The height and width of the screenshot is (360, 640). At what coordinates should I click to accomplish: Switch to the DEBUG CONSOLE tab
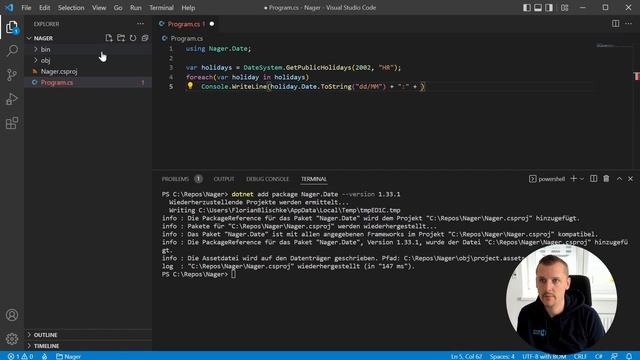click(x=267, y=179)
